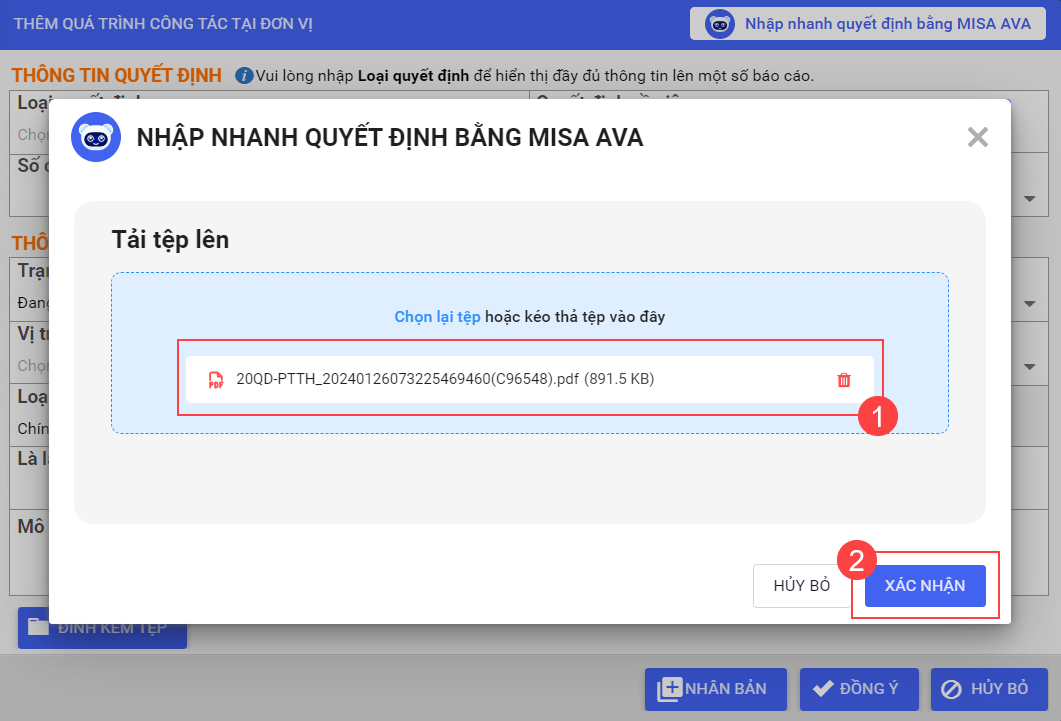This screenshot has height=721, width=1061.
Task: Click the XÁC NHẬN confirm button
Action: pos(925,586)
